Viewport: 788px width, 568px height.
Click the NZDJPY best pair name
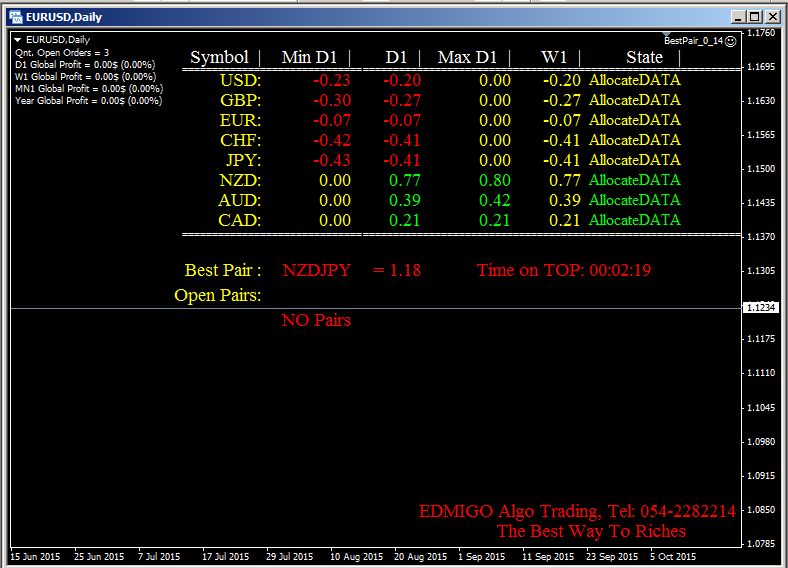tap(316, 270)
